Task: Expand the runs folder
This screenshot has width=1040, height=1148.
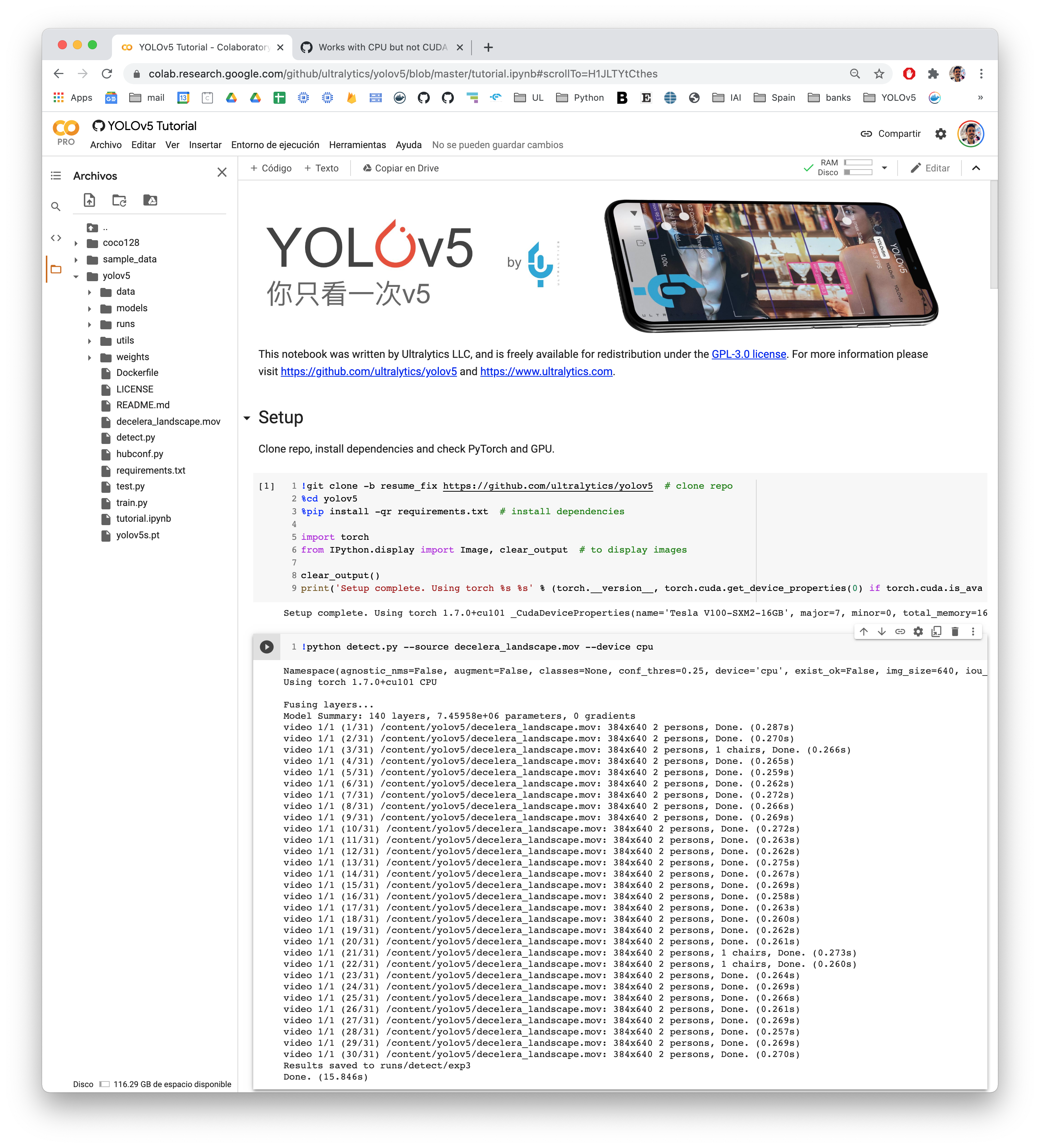Action: pos(89,324)
